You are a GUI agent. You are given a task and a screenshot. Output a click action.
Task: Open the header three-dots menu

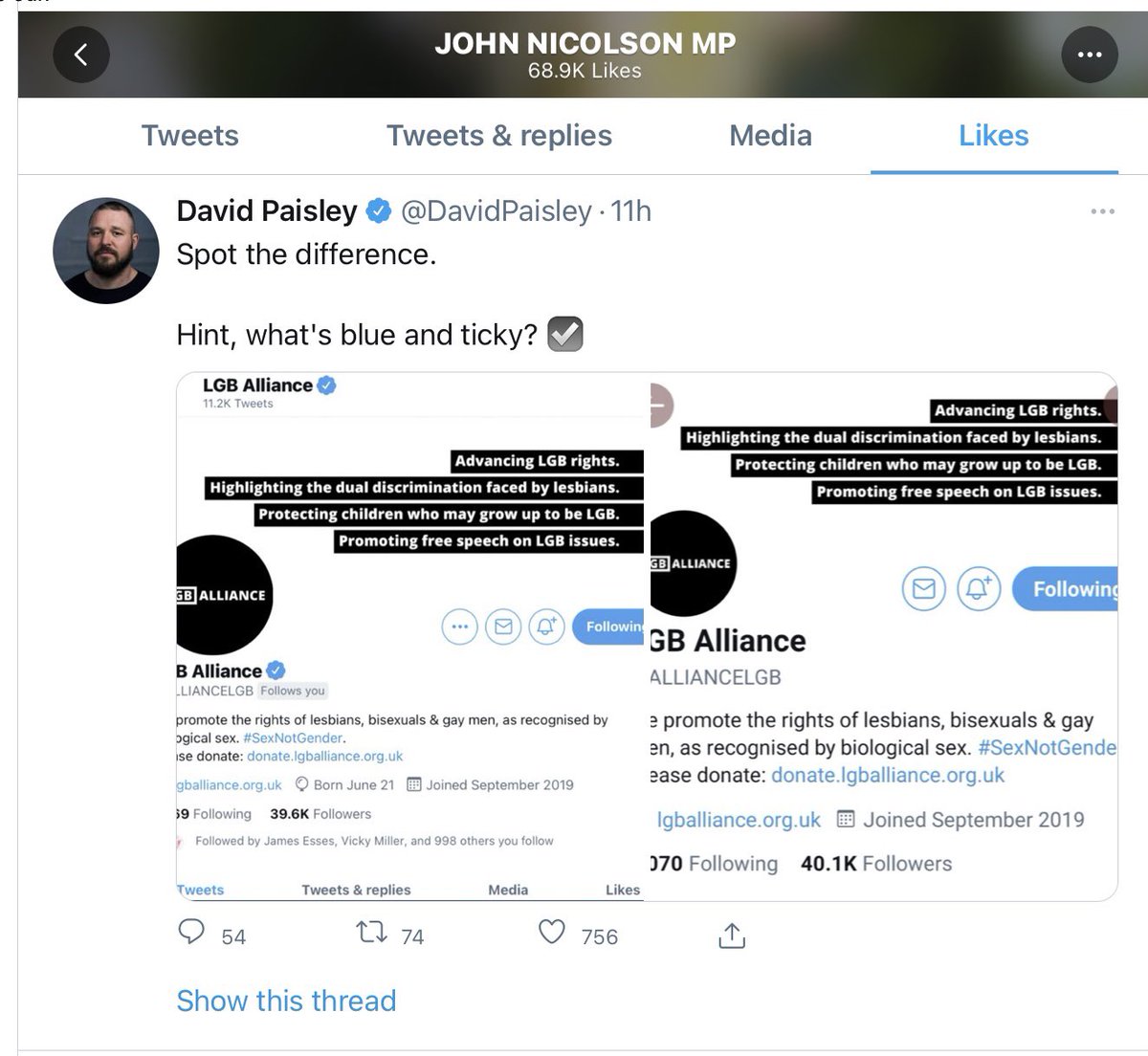pos(1090,55)
